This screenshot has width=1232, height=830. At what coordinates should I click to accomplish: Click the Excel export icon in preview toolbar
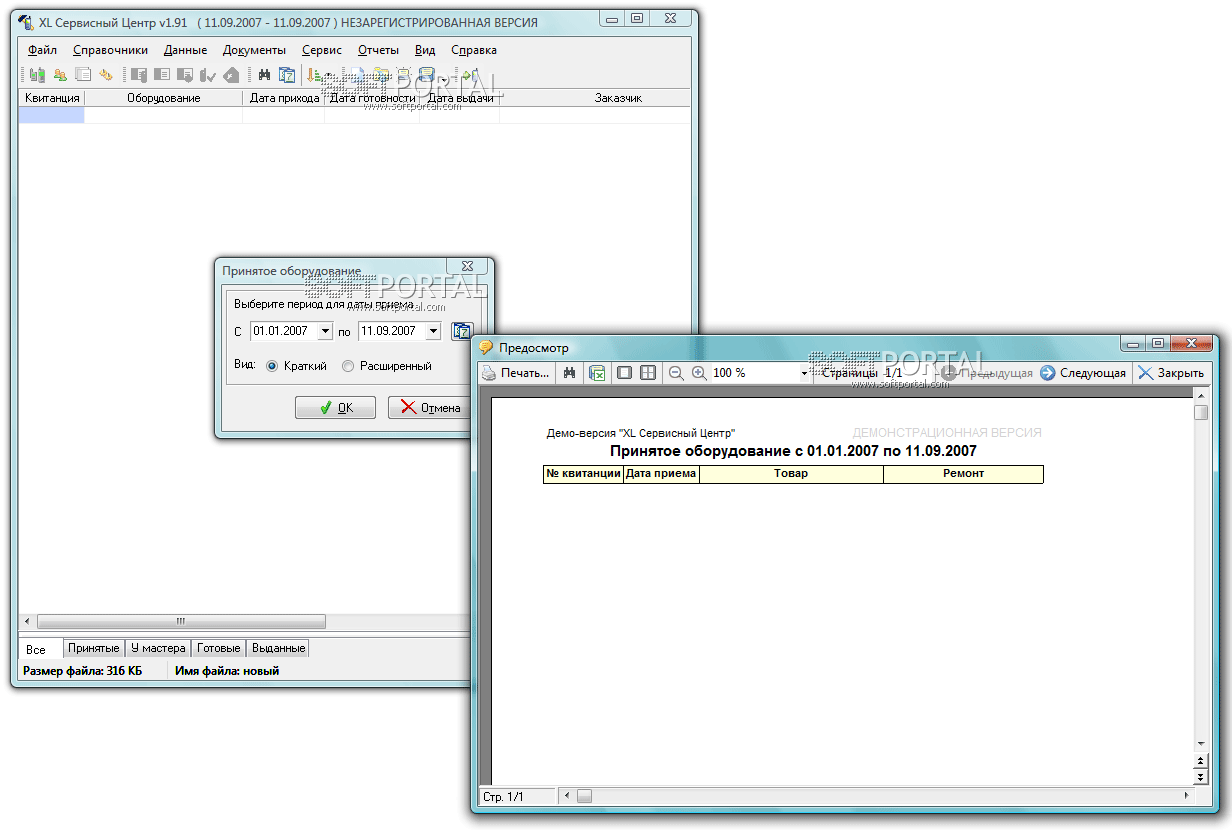click(597, 373)
